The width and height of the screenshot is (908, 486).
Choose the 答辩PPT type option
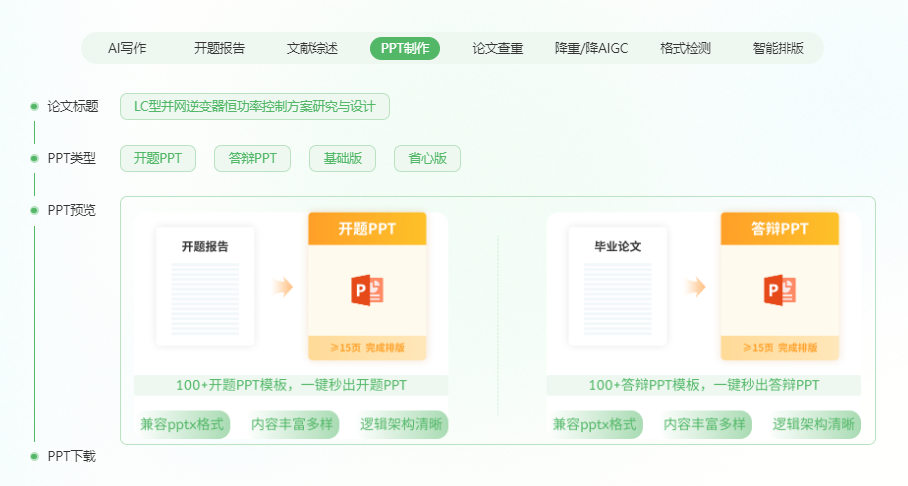pos(252,159)
